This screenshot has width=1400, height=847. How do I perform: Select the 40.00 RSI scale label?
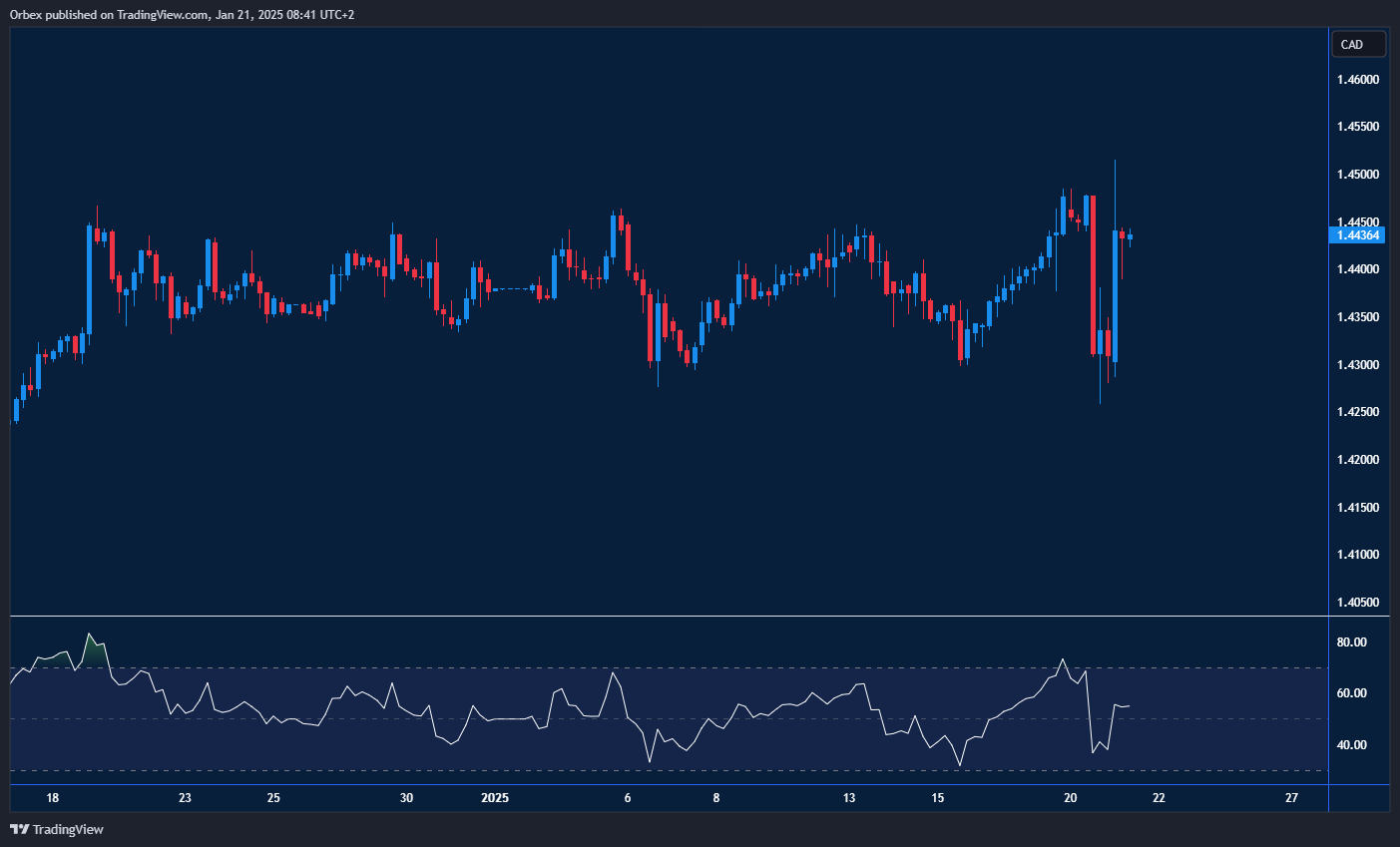click(1351, 745)
